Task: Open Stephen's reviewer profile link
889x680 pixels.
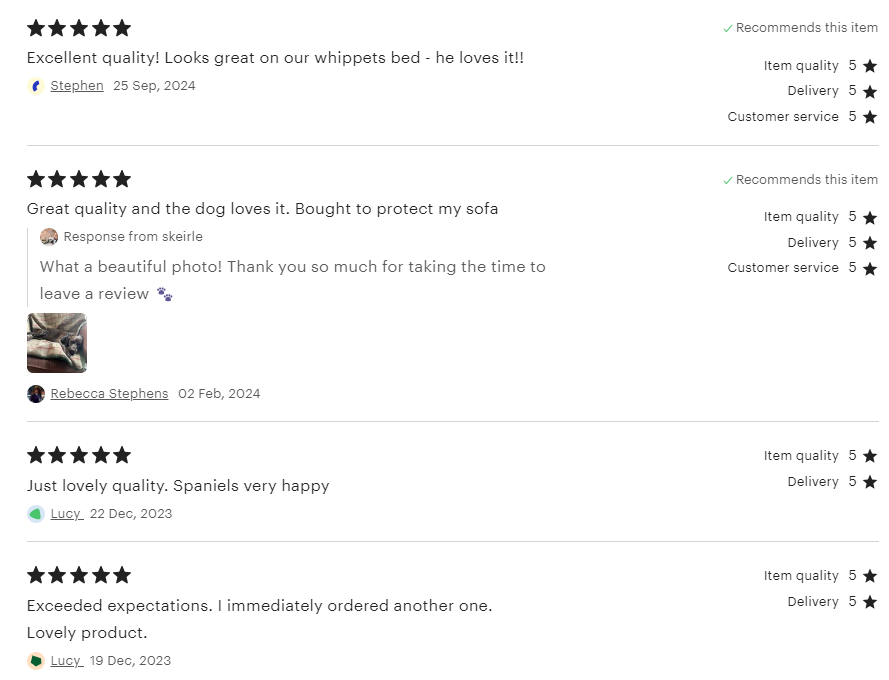Action: (77, 86)
